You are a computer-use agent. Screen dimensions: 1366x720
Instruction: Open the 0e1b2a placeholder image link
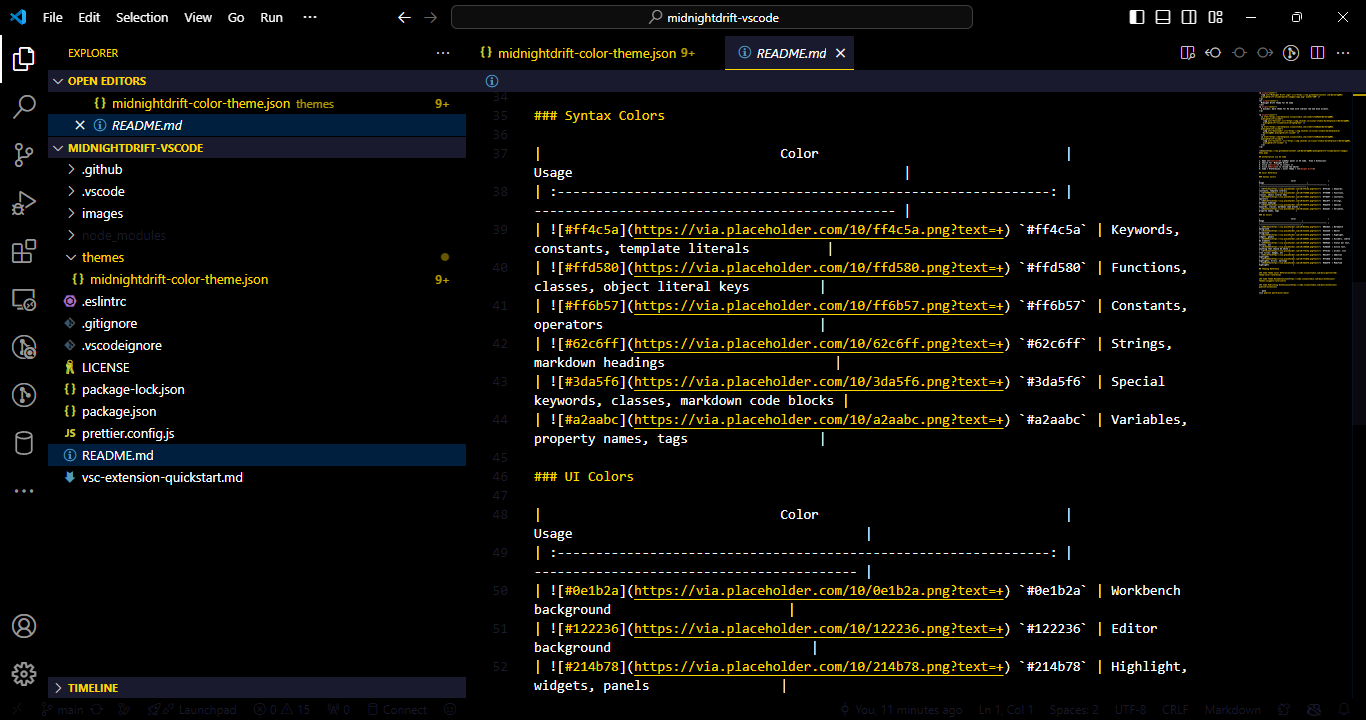819,591
